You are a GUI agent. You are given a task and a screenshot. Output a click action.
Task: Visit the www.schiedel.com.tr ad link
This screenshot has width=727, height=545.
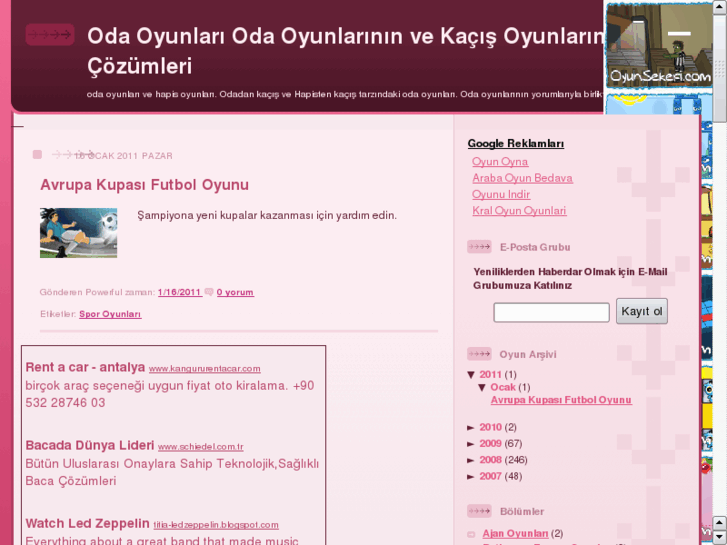[200, 447]
